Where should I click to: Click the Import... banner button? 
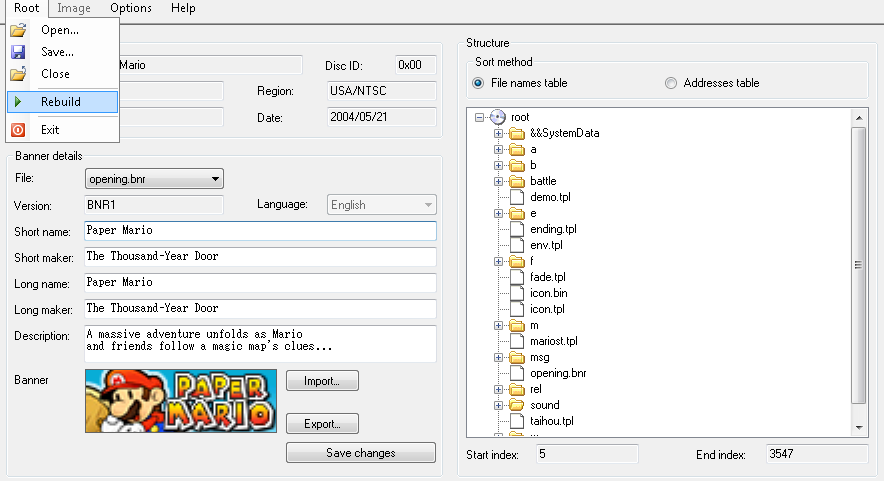[x=322, y=381]
